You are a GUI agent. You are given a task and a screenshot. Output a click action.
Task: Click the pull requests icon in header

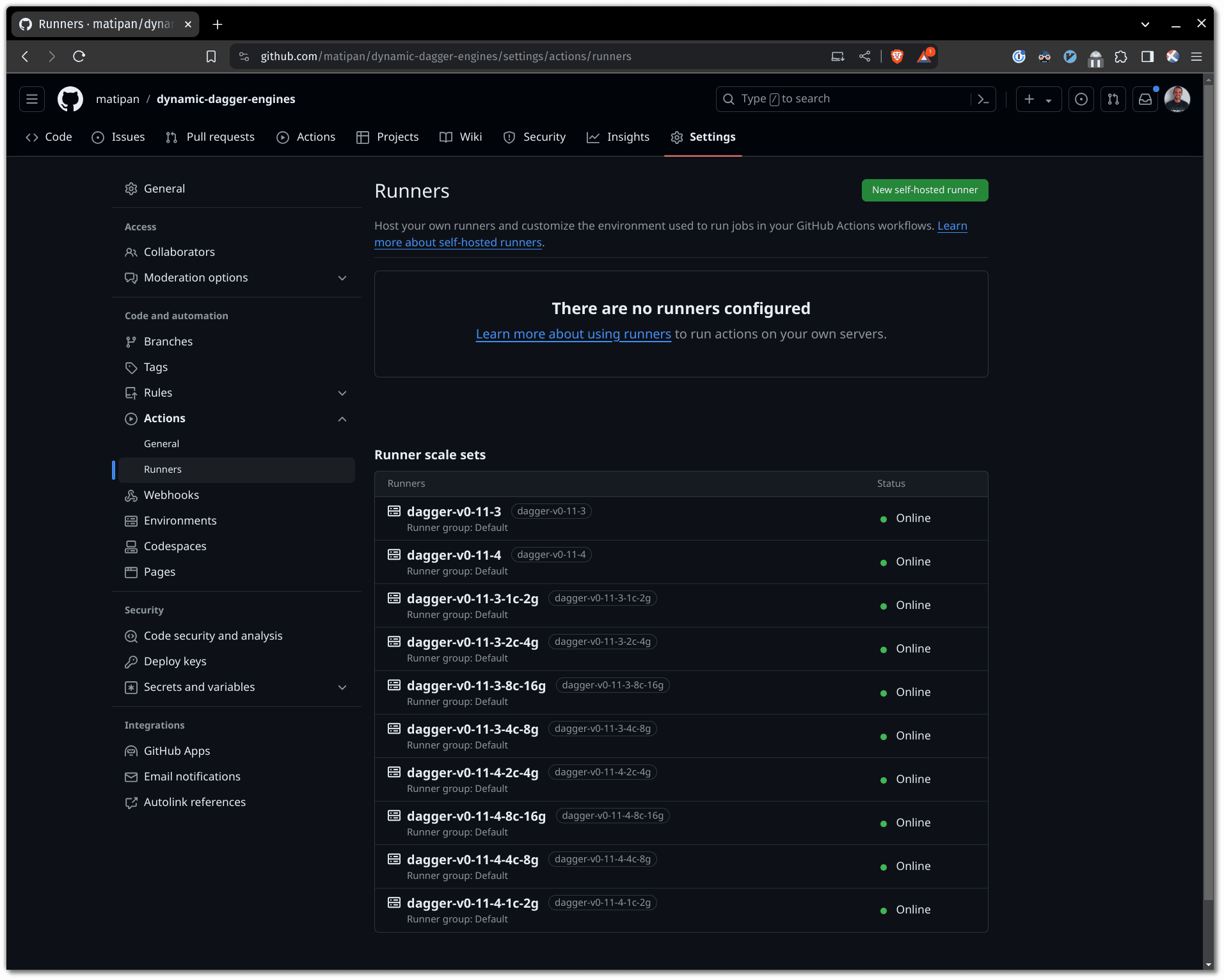(1113, 99)
